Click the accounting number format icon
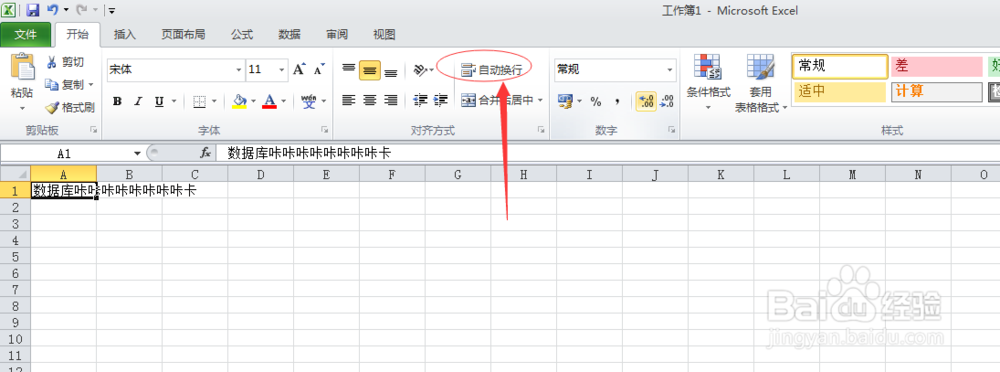The width and height of the screenshot is (1000, 372). (565, 101)
